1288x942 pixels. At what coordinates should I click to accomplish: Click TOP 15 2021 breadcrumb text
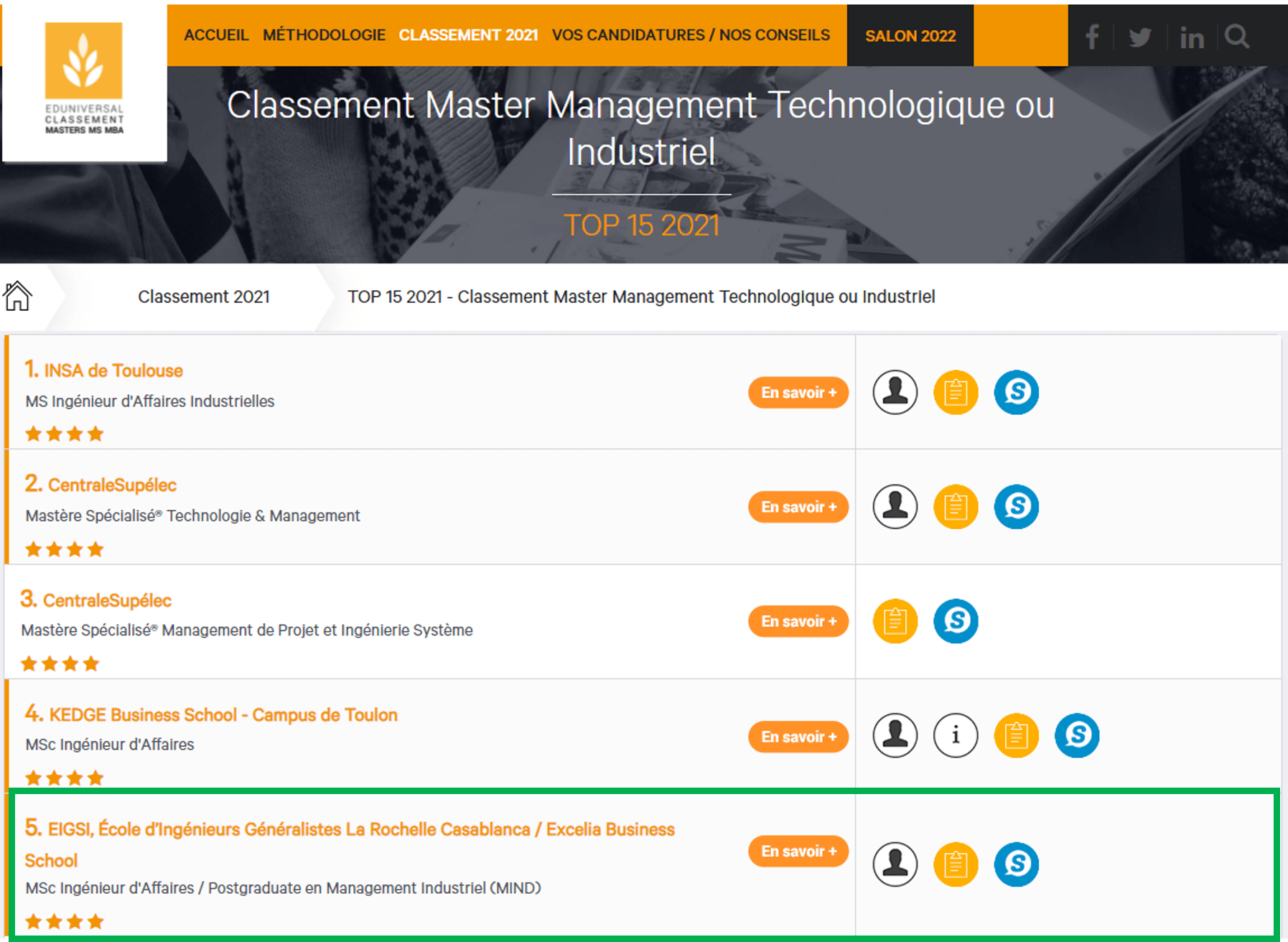click(641, 297)
